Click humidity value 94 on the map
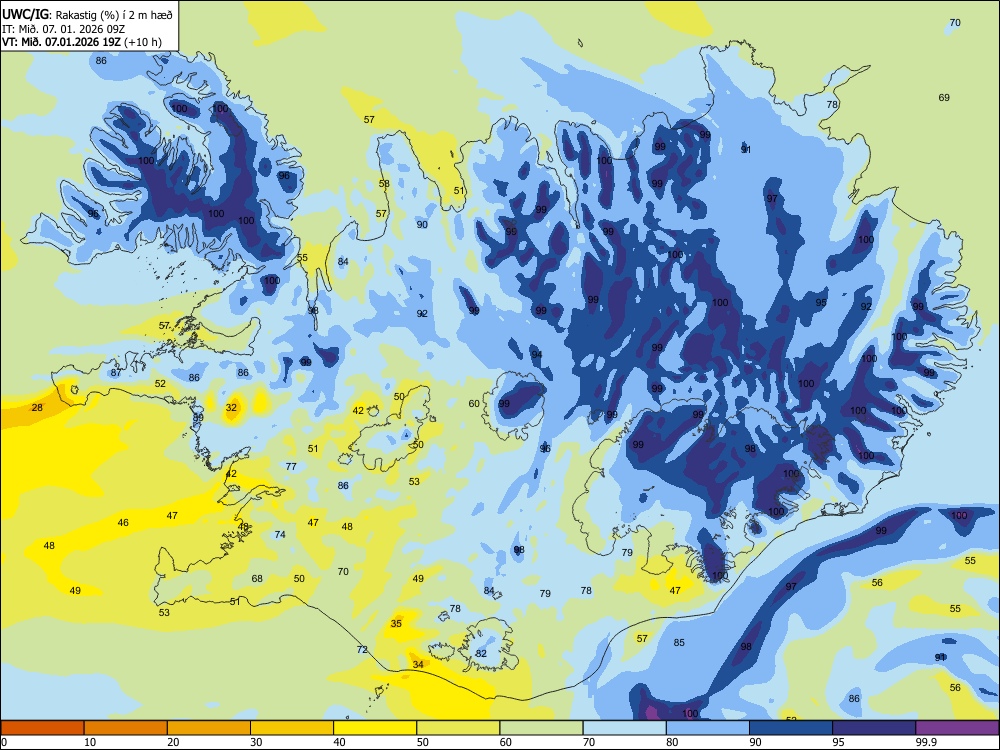Viewport: 1000px width, 750px height. [536, 355]
